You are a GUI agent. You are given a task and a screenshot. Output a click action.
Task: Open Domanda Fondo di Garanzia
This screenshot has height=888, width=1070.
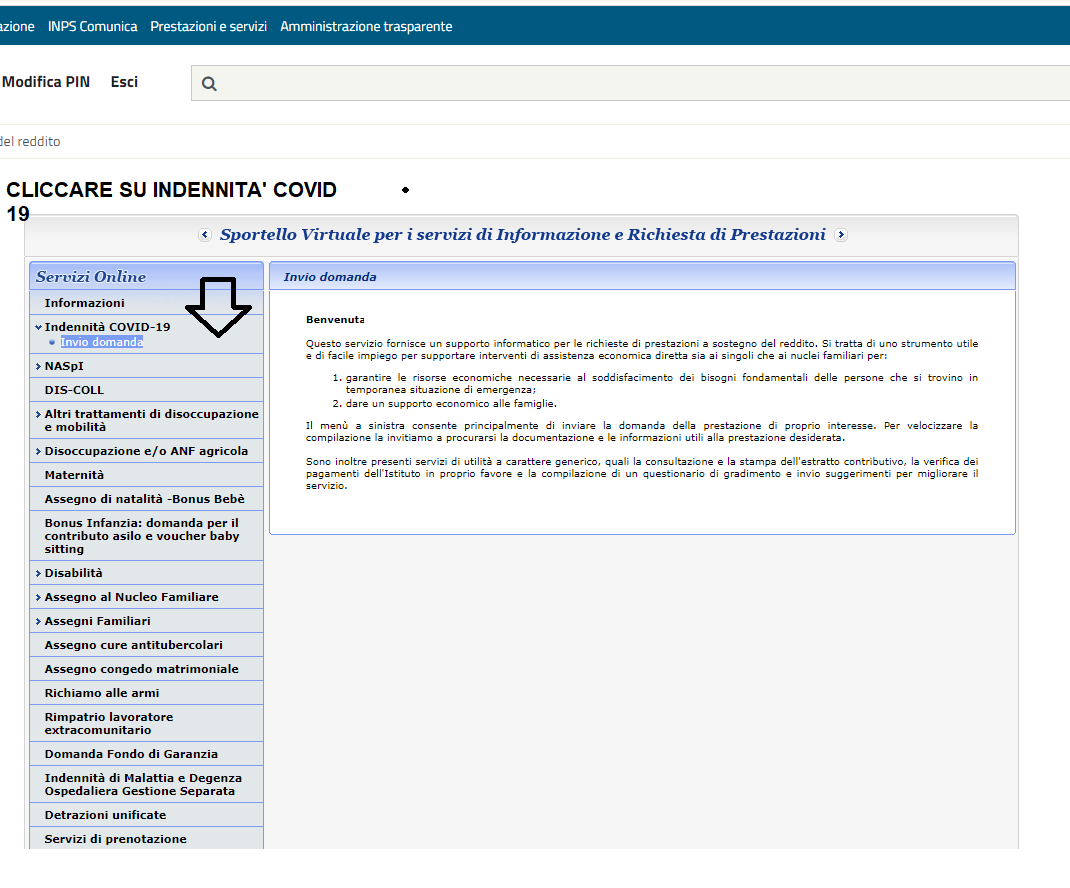(131, 754)
